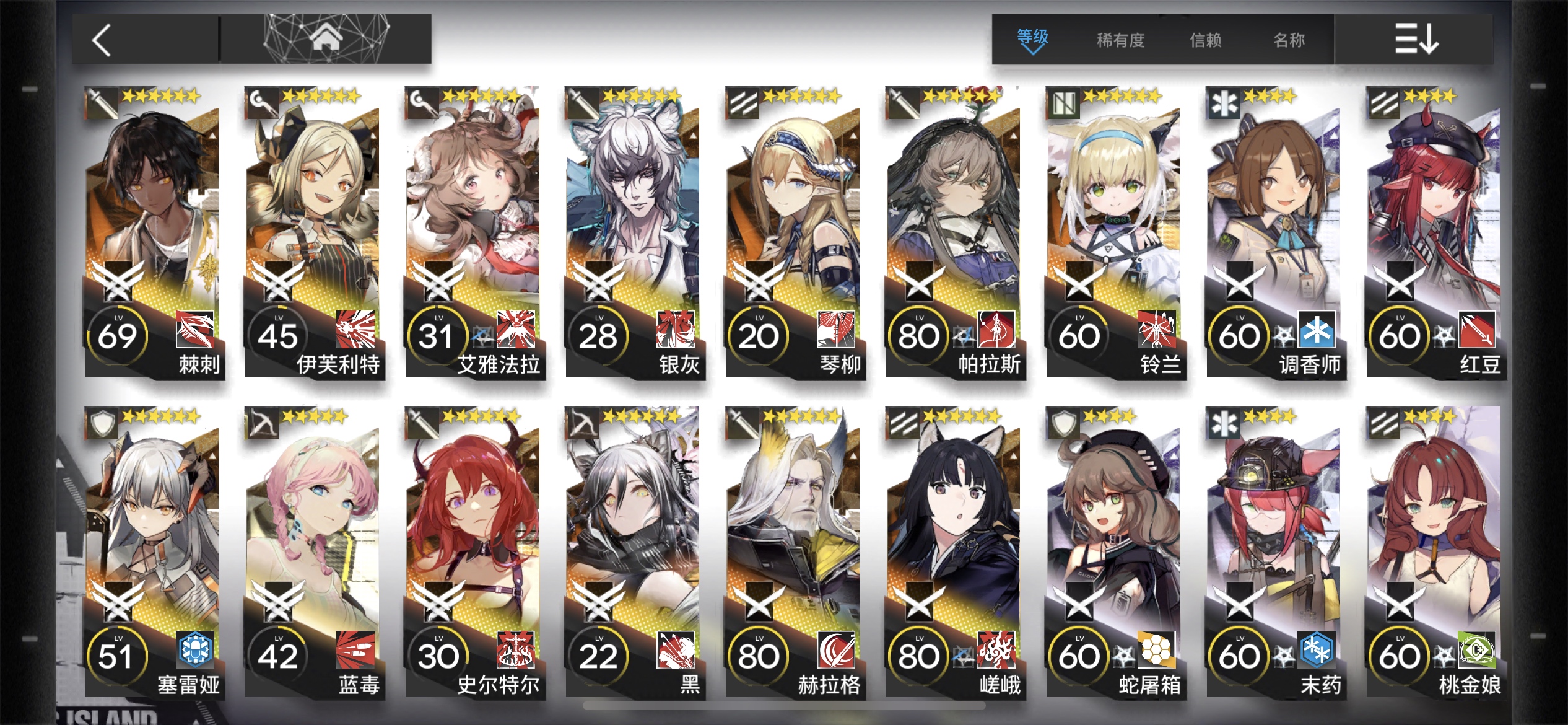Go back using the left arrow icon
The width and height of the screenshot is (1568, 725).
tap(102, 40)
